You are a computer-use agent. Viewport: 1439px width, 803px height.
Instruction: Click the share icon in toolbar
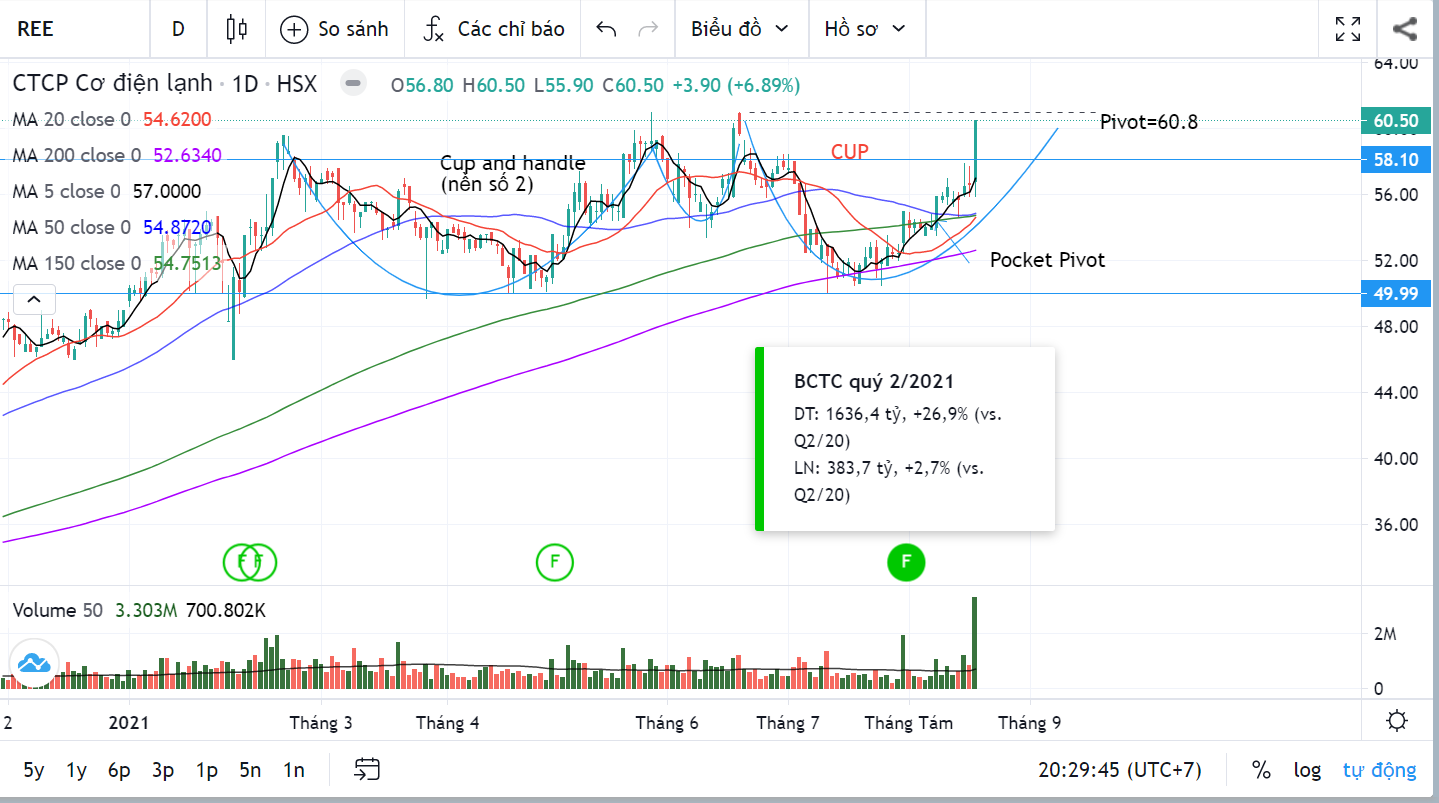click(x=1405, y=29)
